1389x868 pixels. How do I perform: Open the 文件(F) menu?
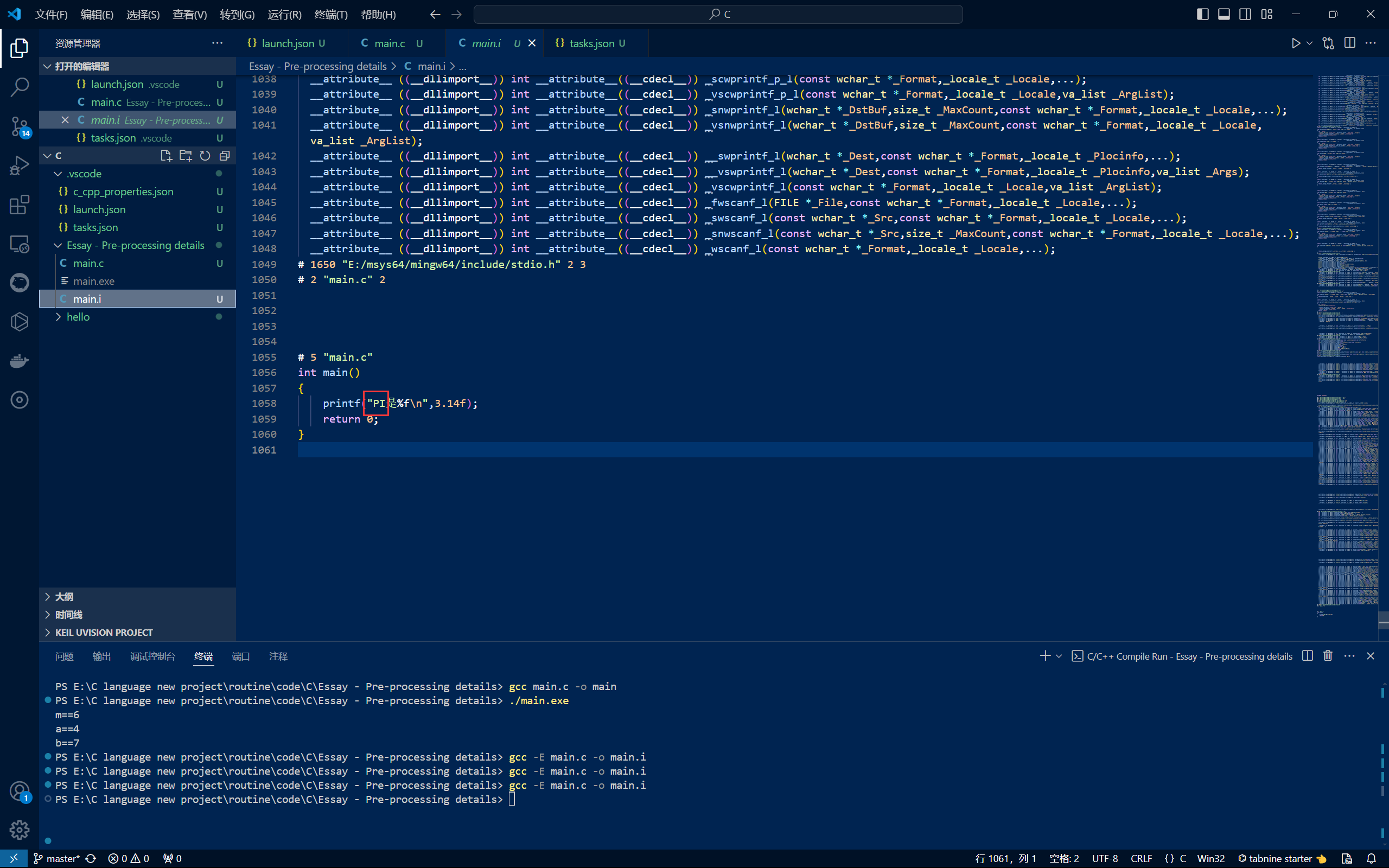[51, 14]
